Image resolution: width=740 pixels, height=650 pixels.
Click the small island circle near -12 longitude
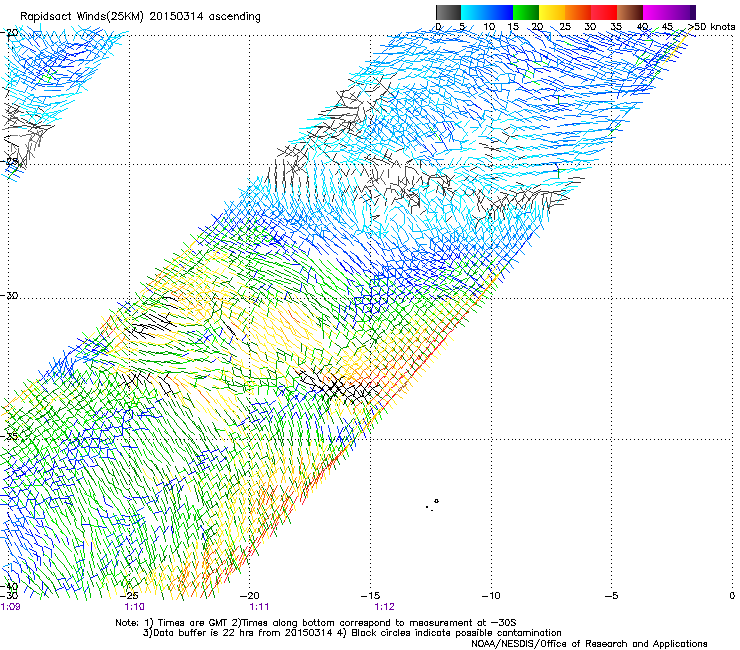point(437,501)
